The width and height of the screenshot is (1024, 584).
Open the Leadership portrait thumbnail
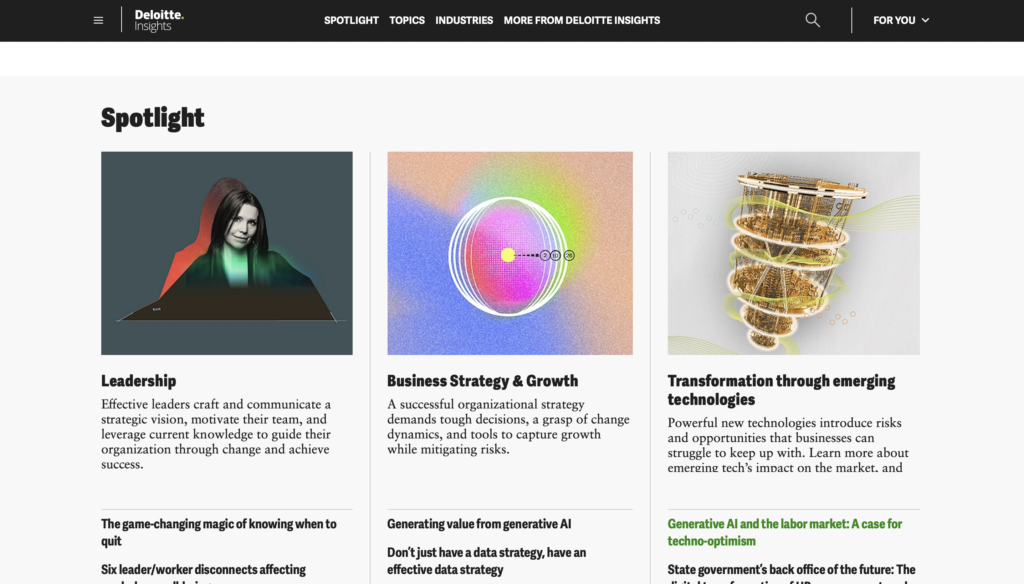coord(227,253)
